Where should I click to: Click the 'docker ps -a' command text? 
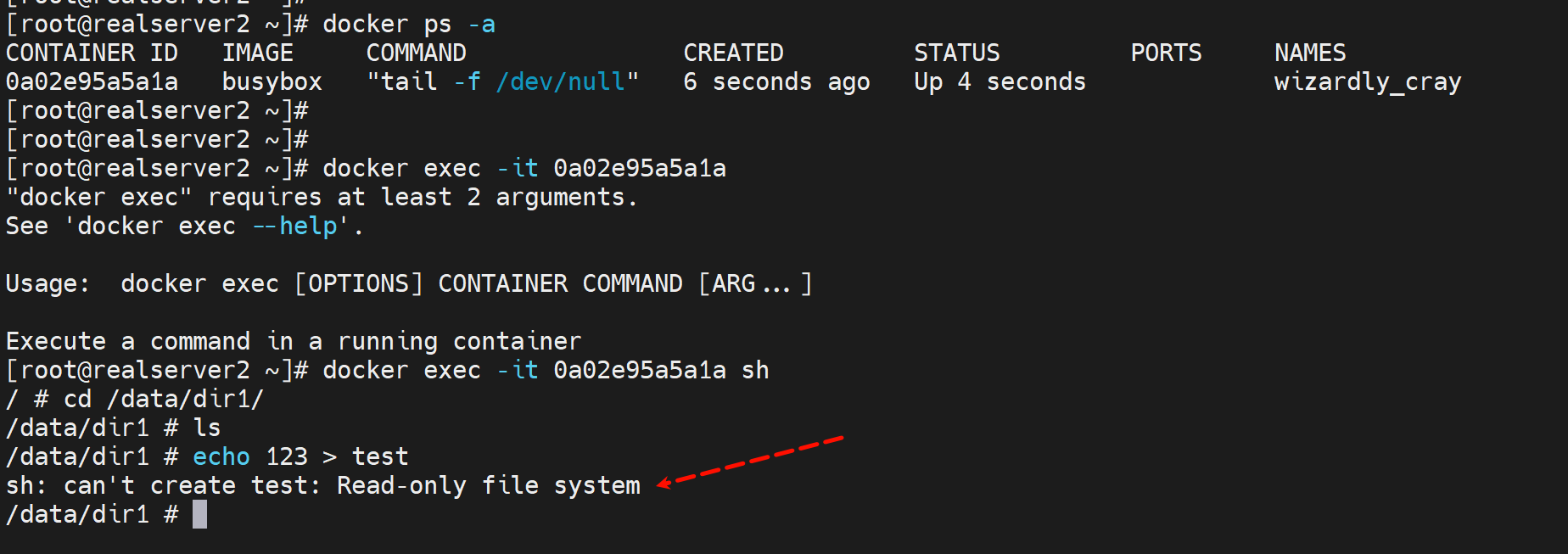408,24
